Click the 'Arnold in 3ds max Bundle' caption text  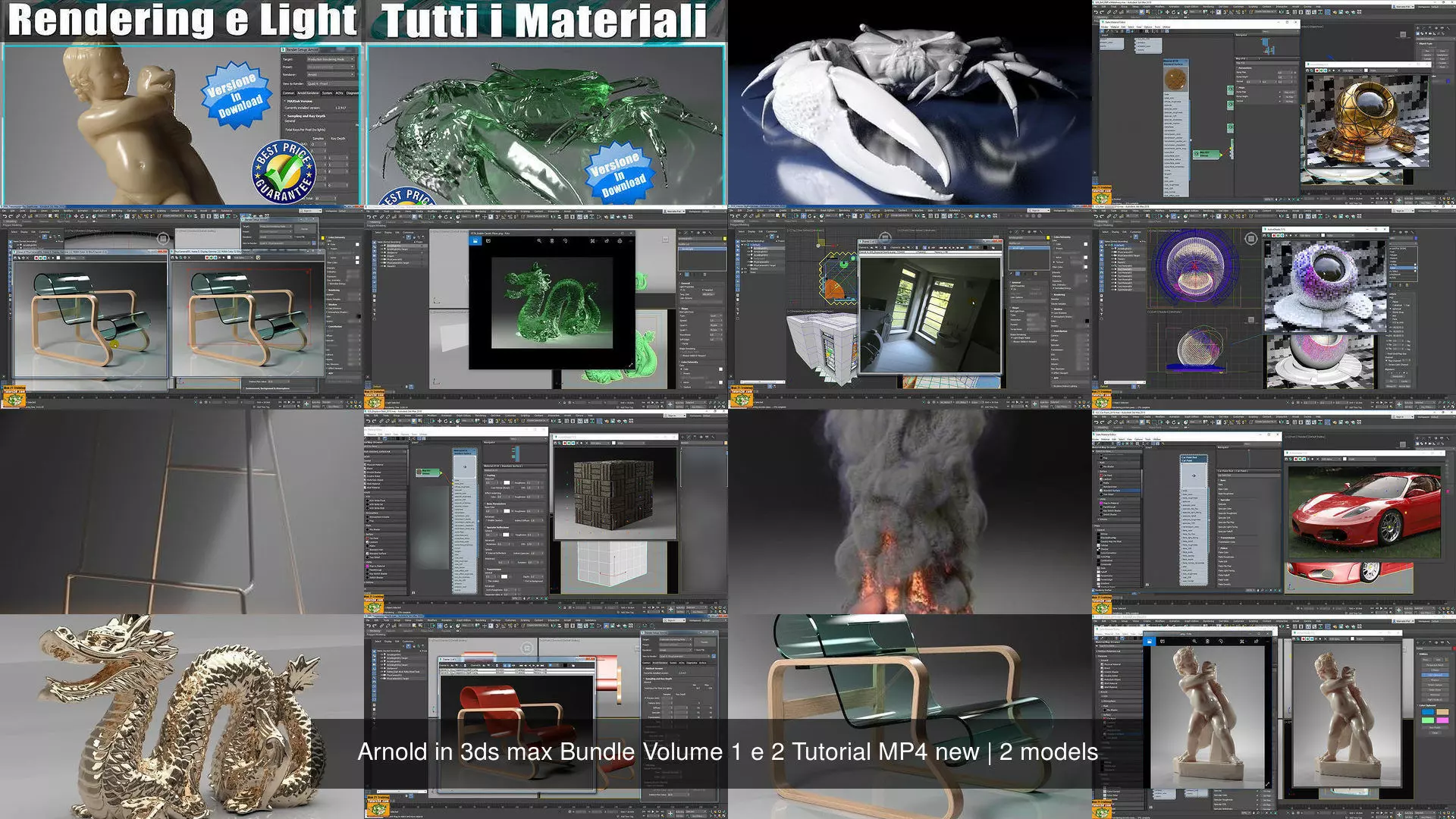(x=728, y=752)
